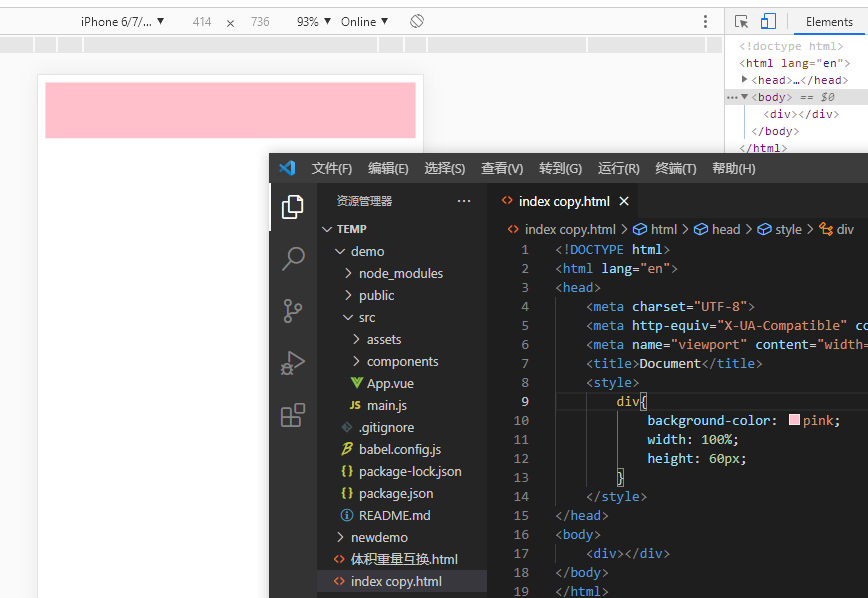Open the explorer panel ellipsis actions

[x=464, y=201]
